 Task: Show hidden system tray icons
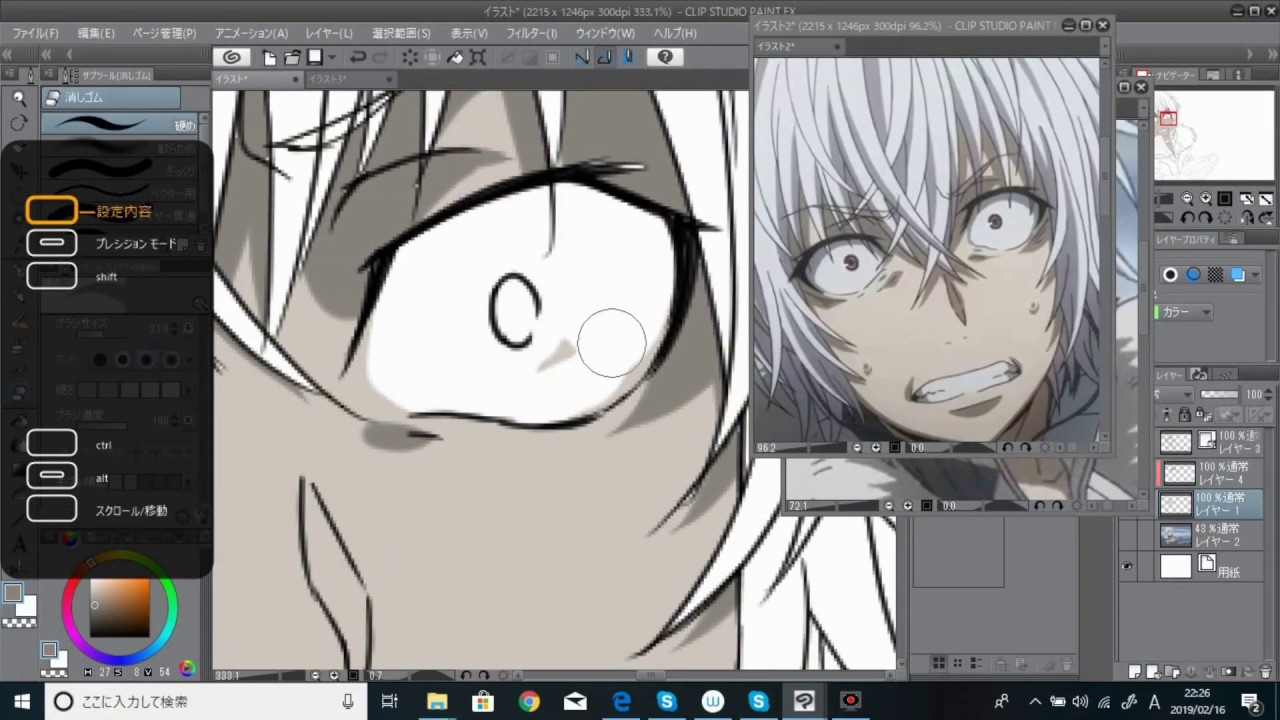(x=1035, y=701)
